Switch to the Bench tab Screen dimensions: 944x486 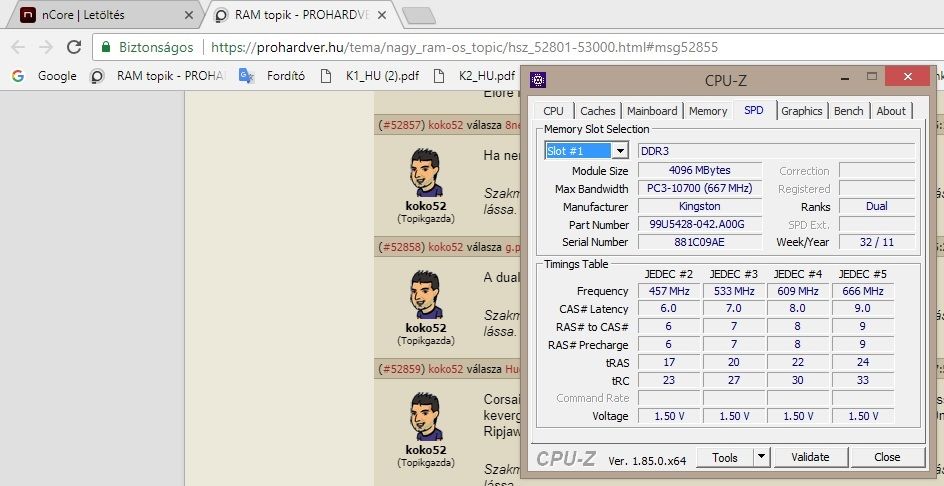point(848,111)
